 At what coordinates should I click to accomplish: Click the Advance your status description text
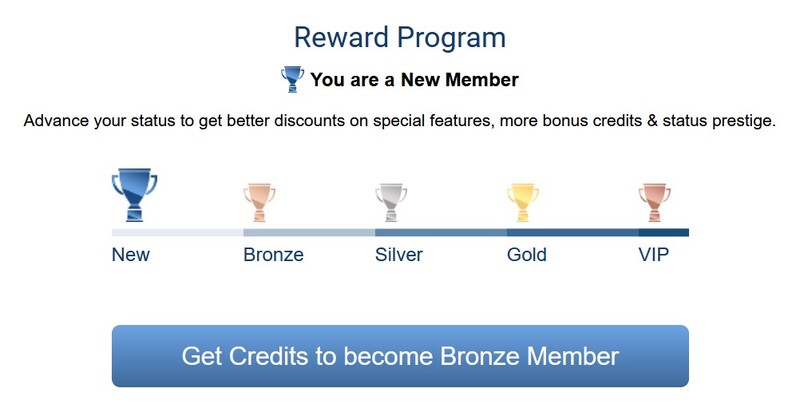400,121
